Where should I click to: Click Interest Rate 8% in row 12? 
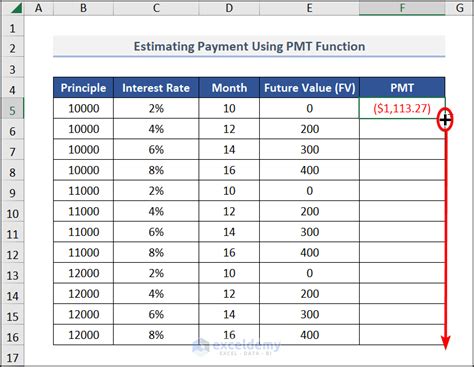coord(156,253)
